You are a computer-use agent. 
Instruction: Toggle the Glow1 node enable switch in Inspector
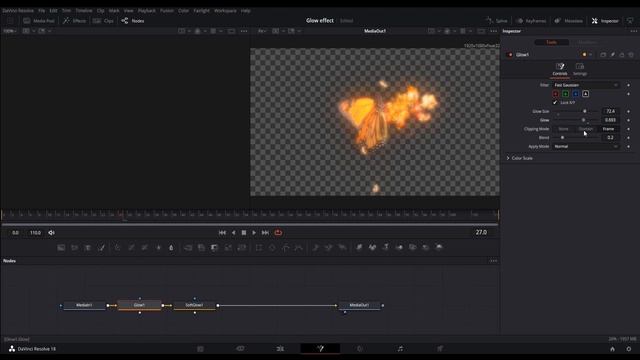click(x=510, y=55)
